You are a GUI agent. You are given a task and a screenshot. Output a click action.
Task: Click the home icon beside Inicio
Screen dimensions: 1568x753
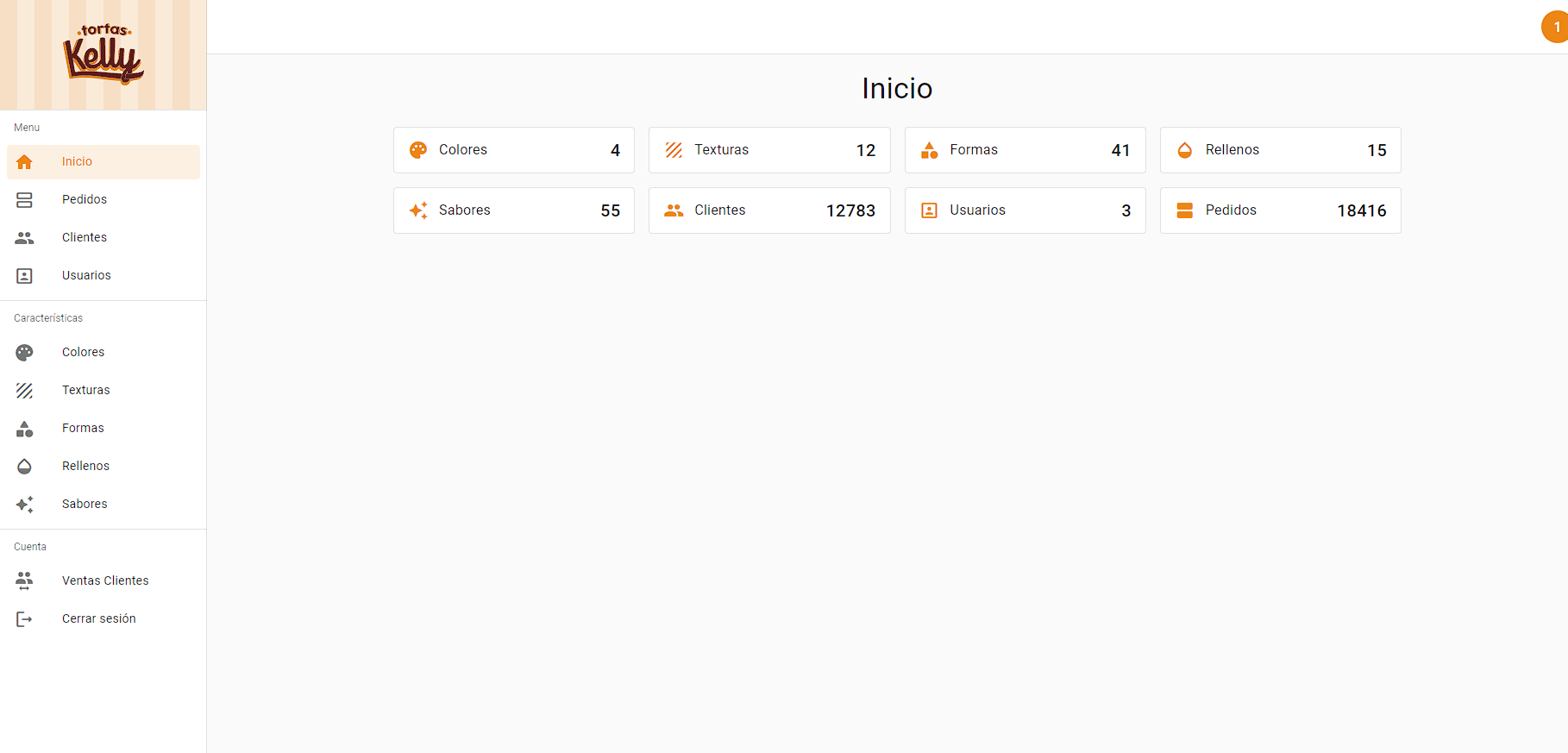point(24,162)
